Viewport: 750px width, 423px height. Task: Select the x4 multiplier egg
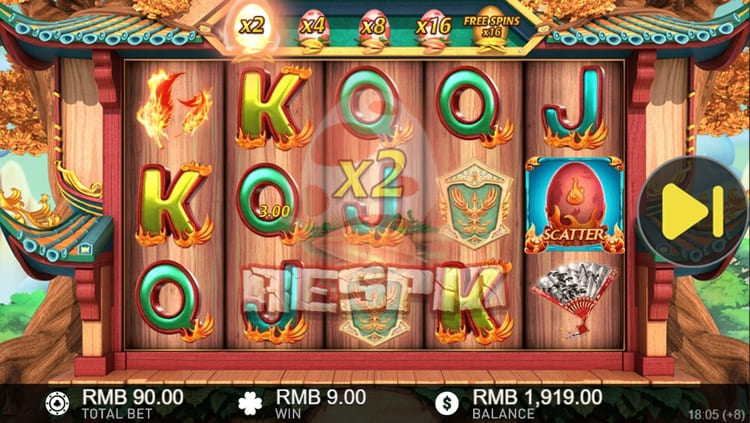pyautogui.click(x=313, y=28)
